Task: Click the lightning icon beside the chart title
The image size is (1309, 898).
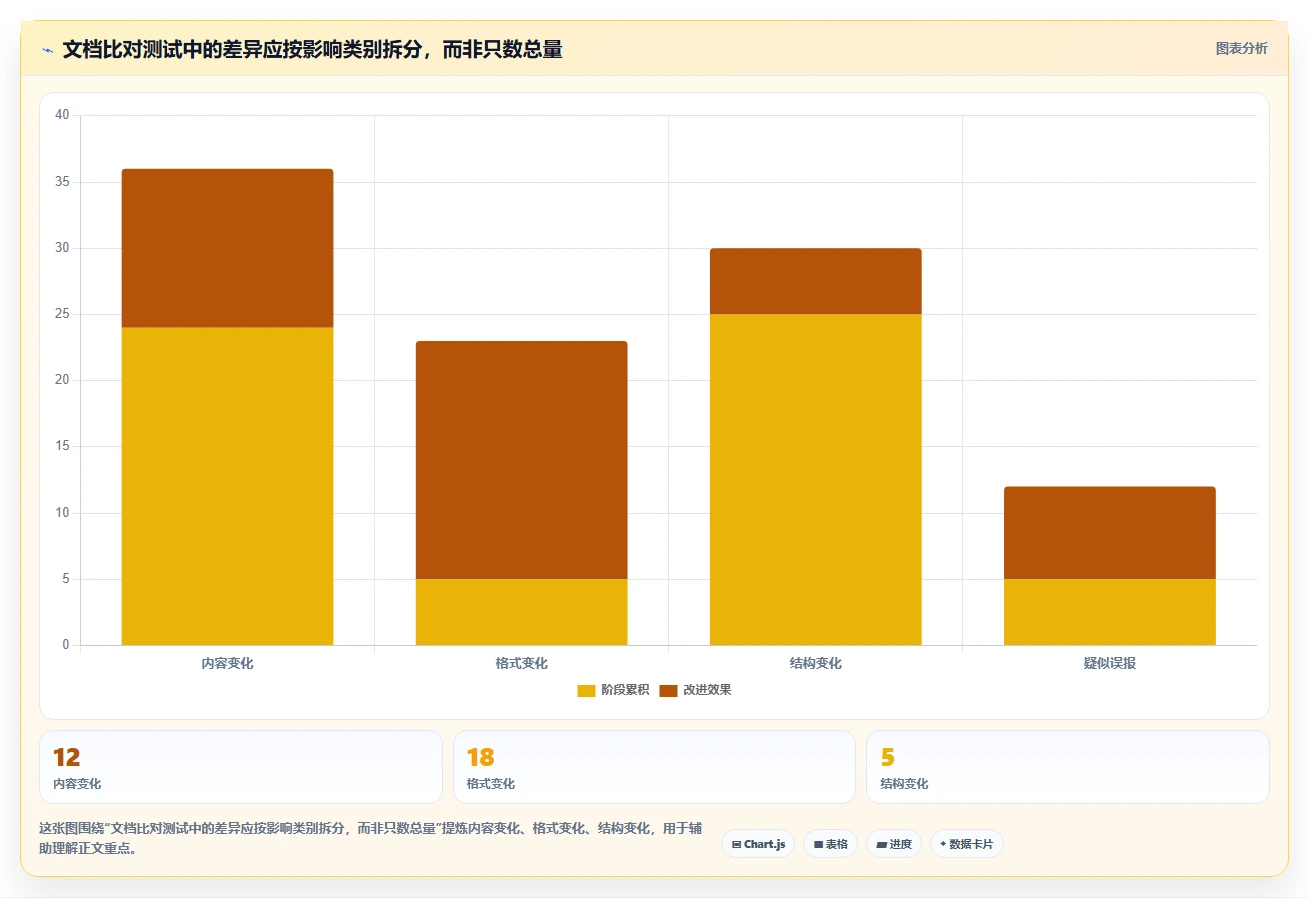Action: click(47, 50)
